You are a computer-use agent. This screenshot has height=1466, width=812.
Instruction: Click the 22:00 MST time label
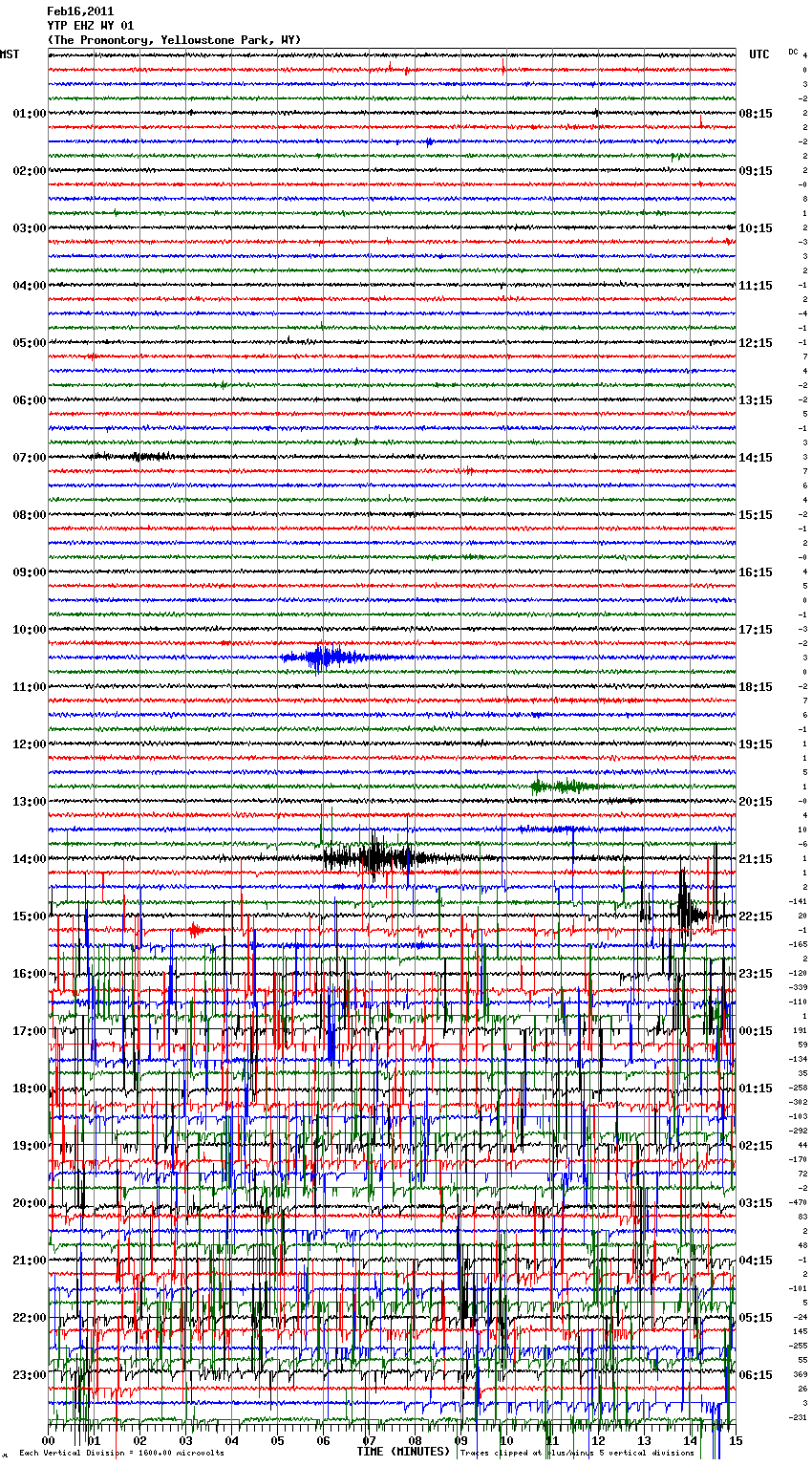pyautogui.click(x=30, y=1318)
